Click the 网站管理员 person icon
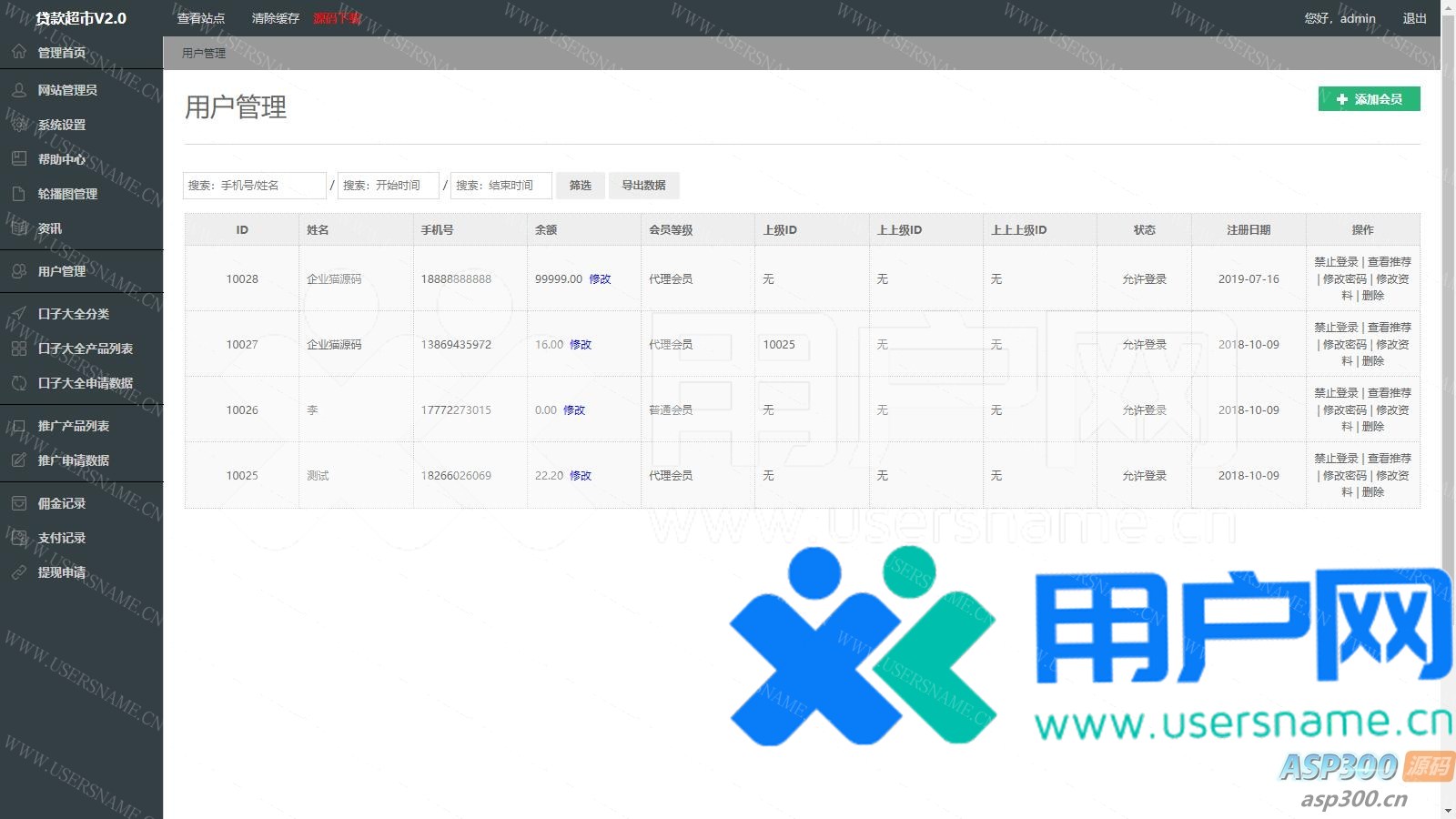Viewport: 1456px width, 819px height. (19, 90)
